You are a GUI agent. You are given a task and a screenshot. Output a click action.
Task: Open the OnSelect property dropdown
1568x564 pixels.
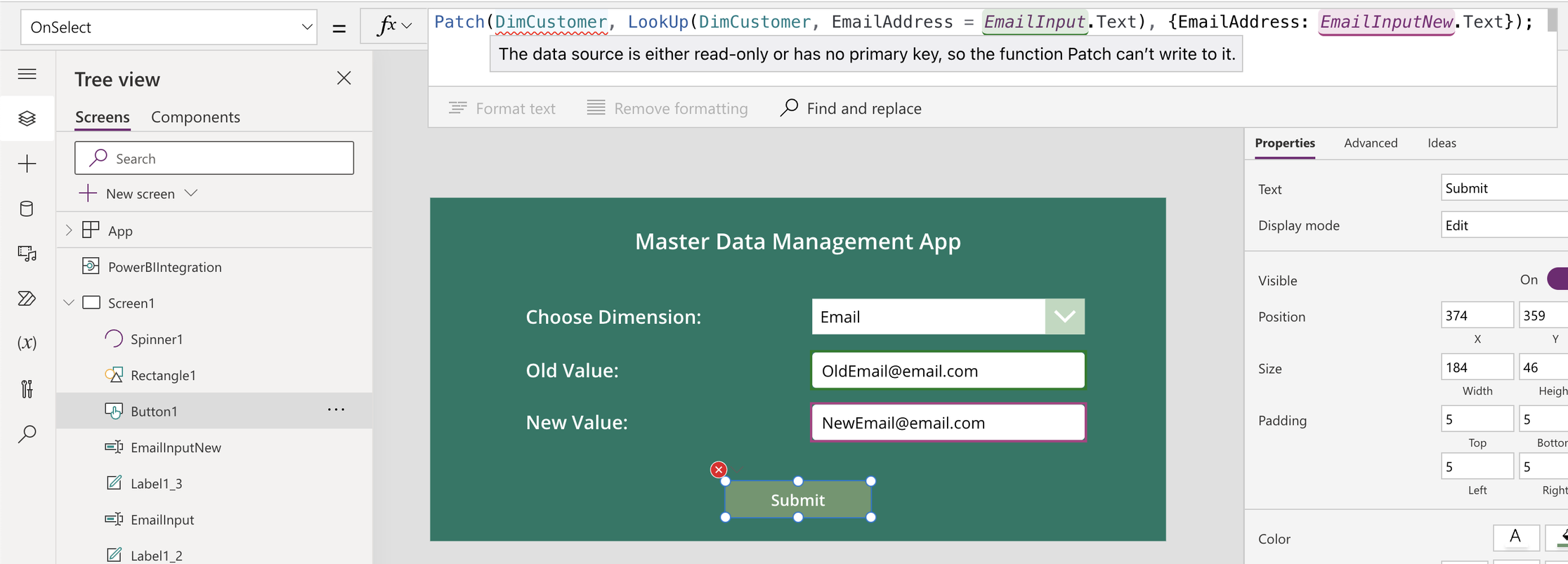coord(169,27)
